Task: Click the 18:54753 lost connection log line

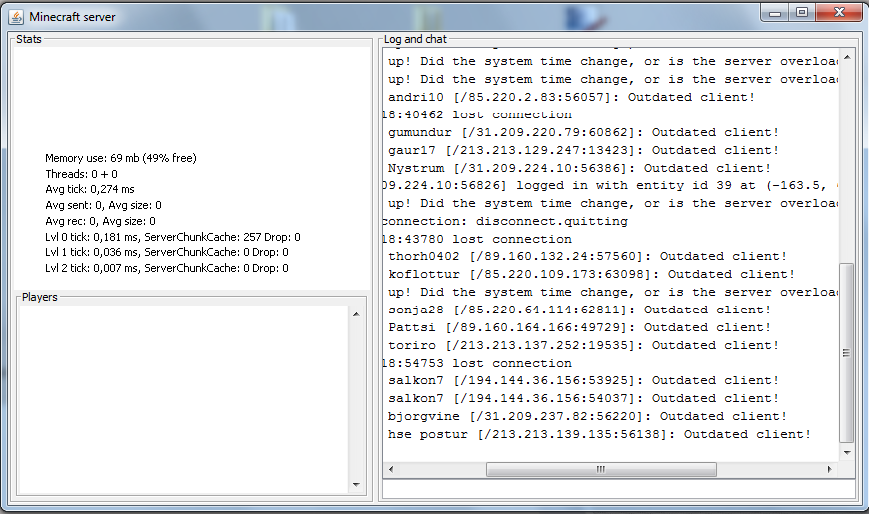Action: pyautogui.click(x=478, y=363)
